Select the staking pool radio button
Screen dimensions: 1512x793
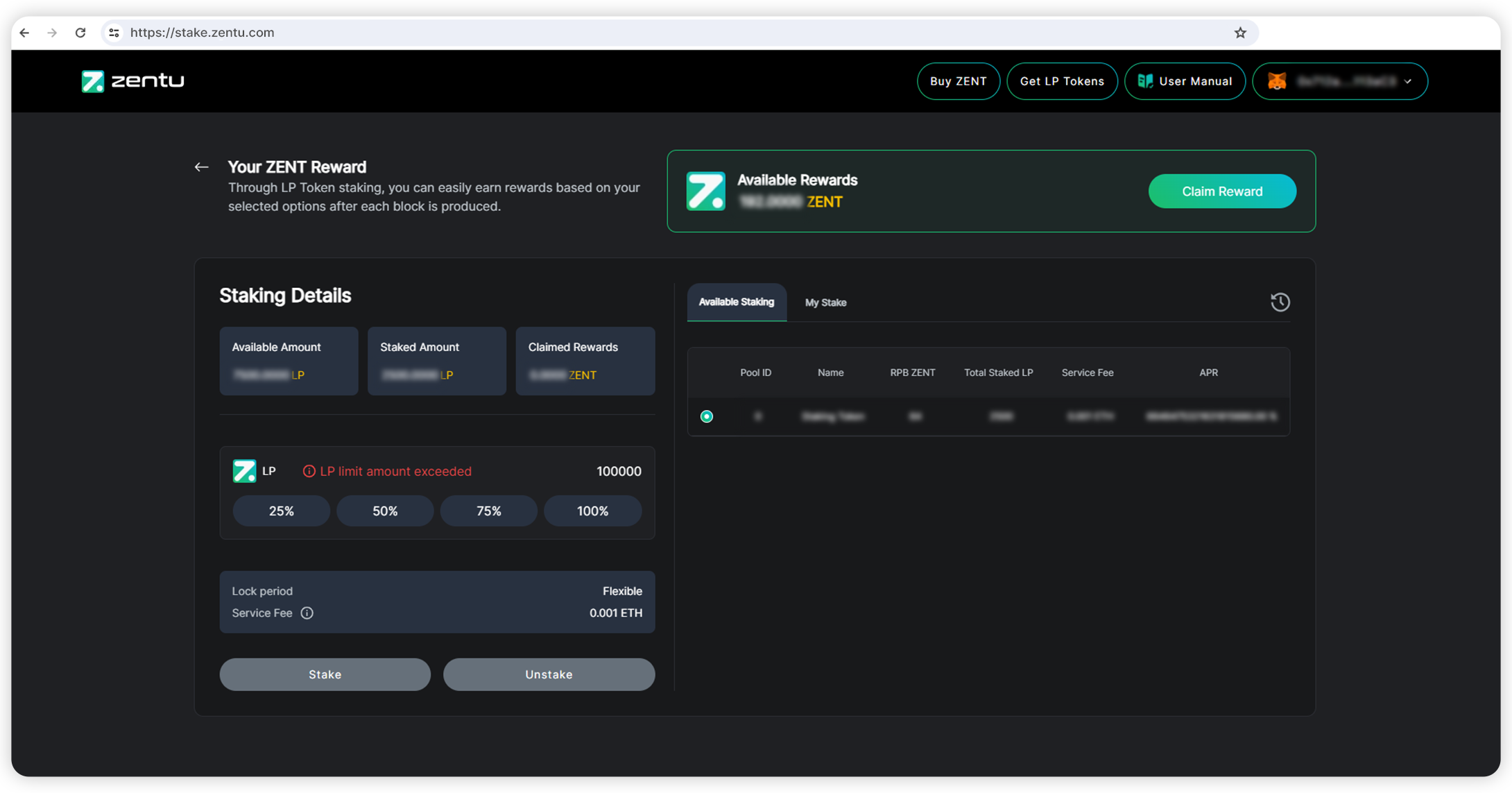pyautogui.click(x=706, y=416)
